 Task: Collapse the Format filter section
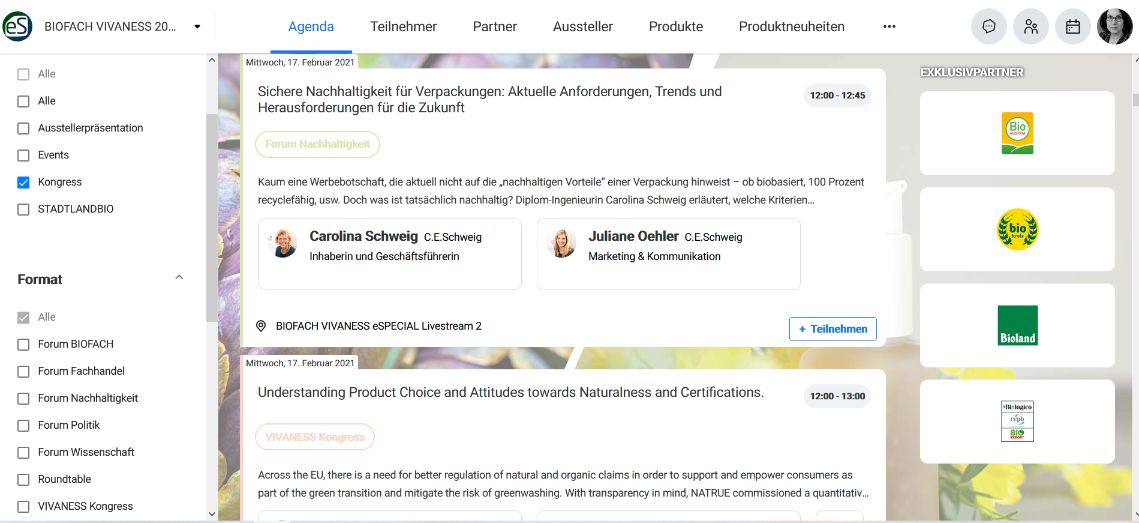[x=179, y=278]
